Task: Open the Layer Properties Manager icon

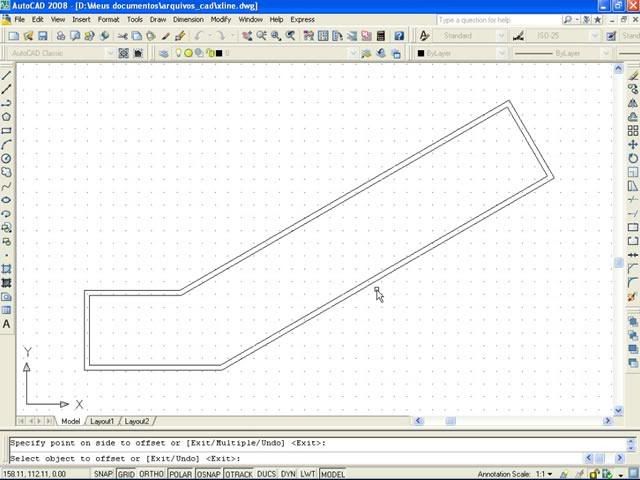Action: [164, 53]
